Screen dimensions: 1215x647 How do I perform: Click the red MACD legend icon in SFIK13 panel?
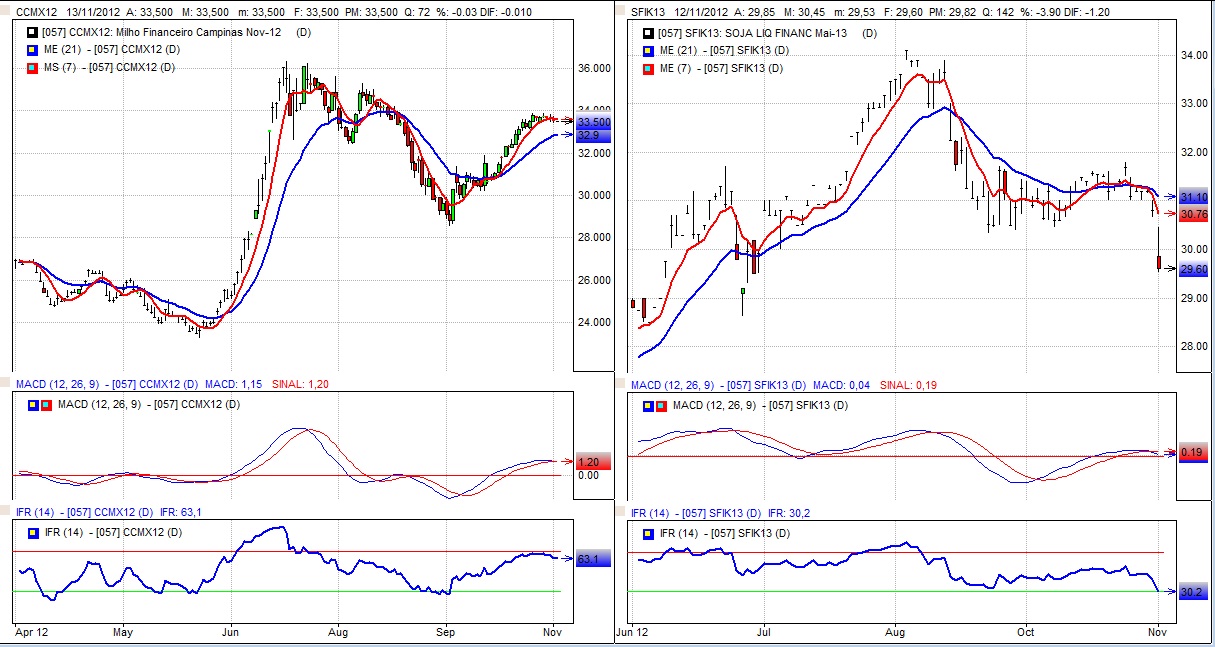[661, 406]
